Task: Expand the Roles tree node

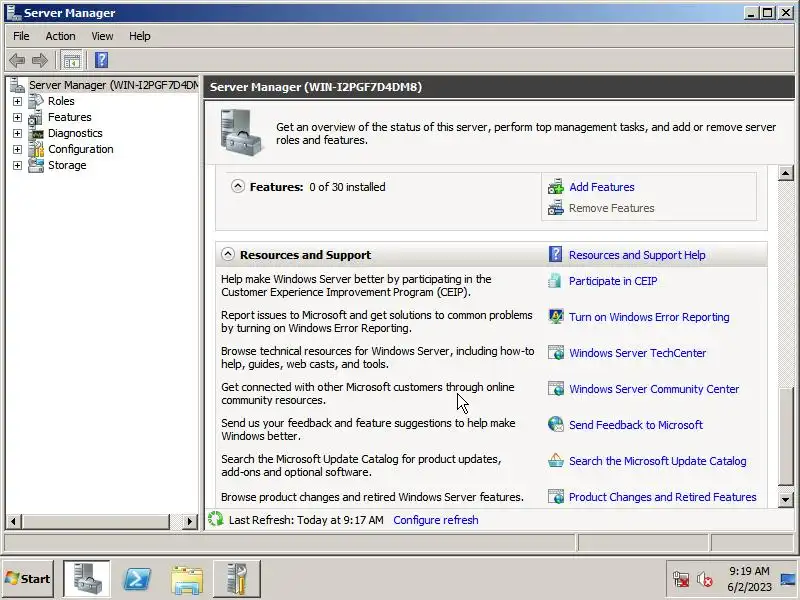Action: (x=17, y=102)
